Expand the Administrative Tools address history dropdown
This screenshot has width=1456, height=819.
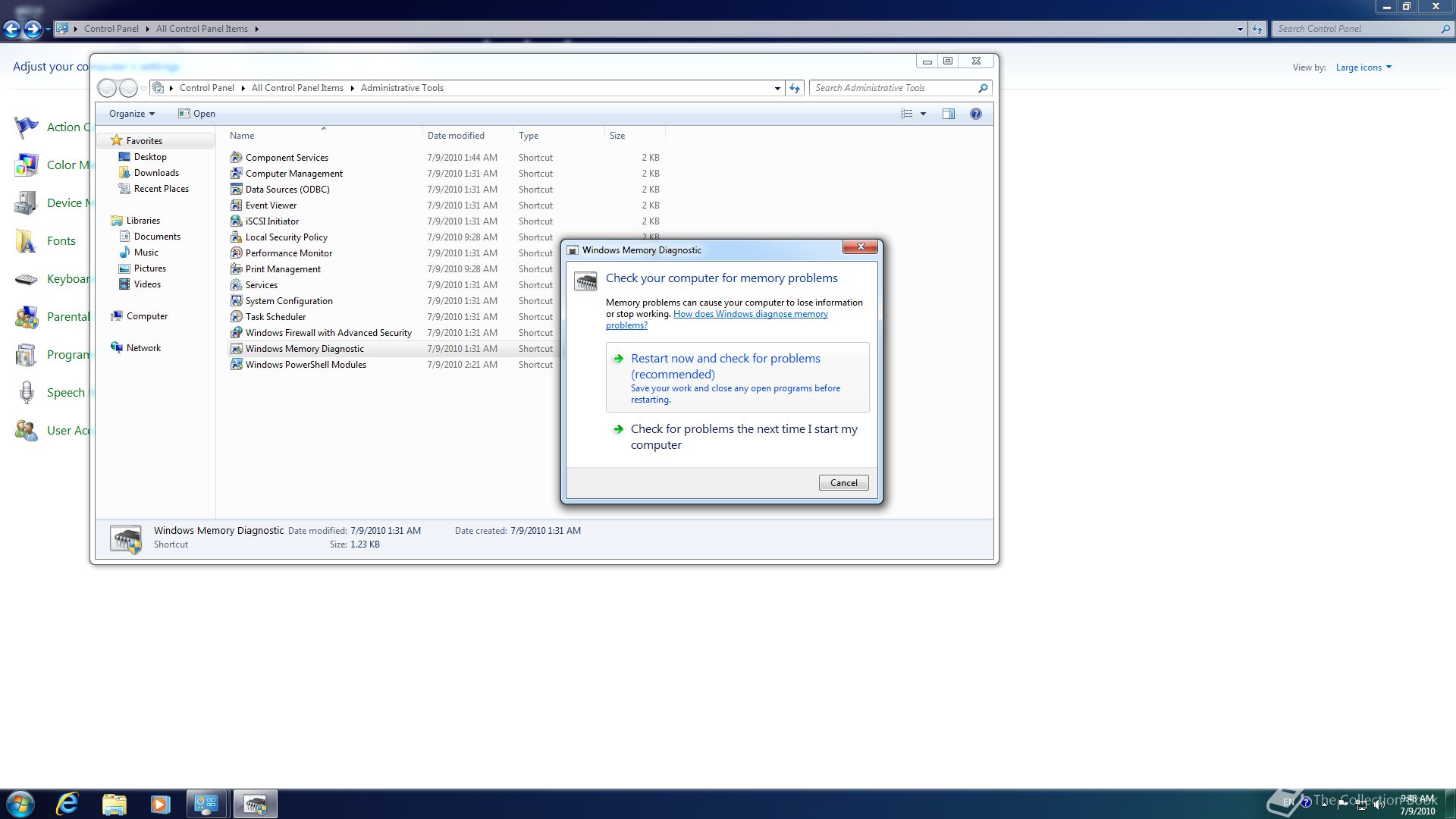(x=777, y=88)
